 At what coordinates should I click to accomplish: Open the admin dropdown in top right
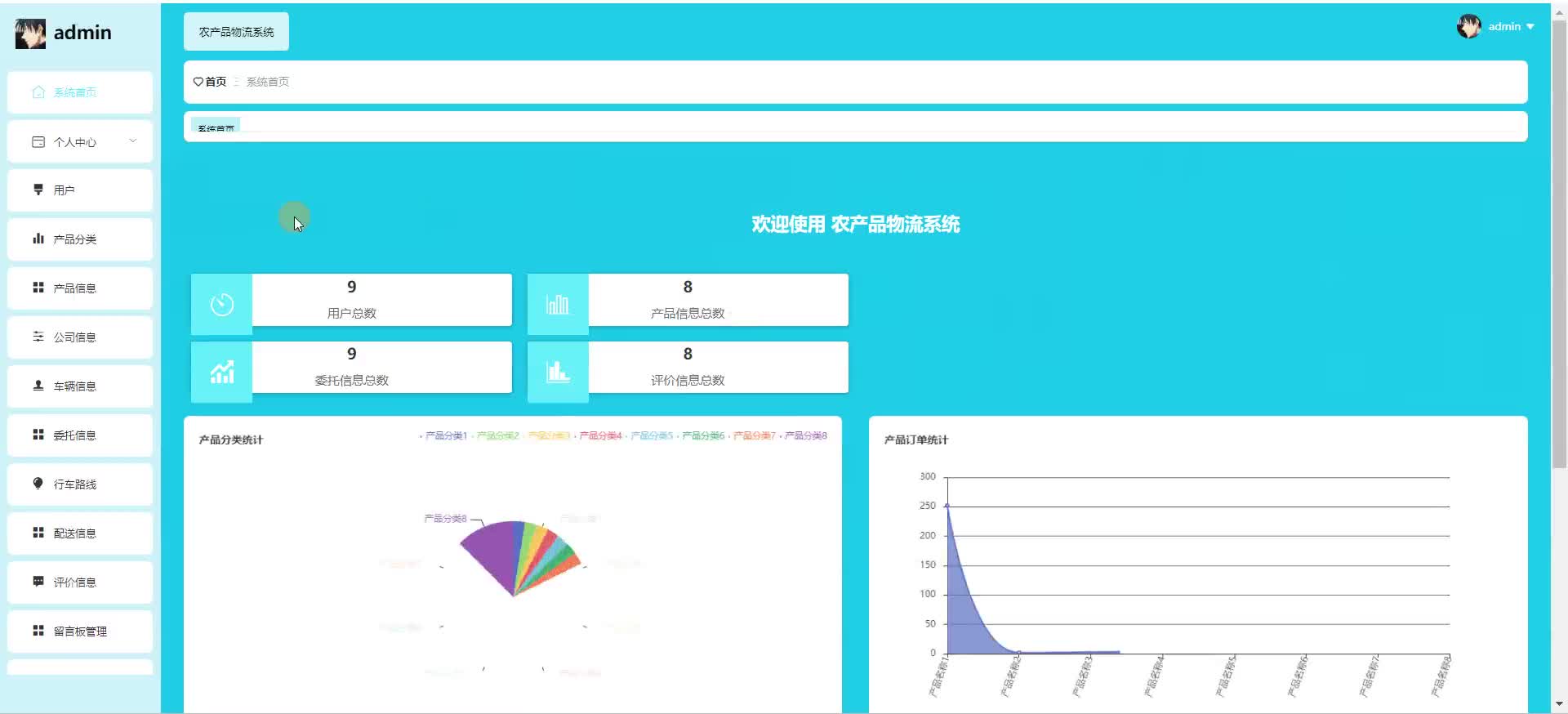1511,27
